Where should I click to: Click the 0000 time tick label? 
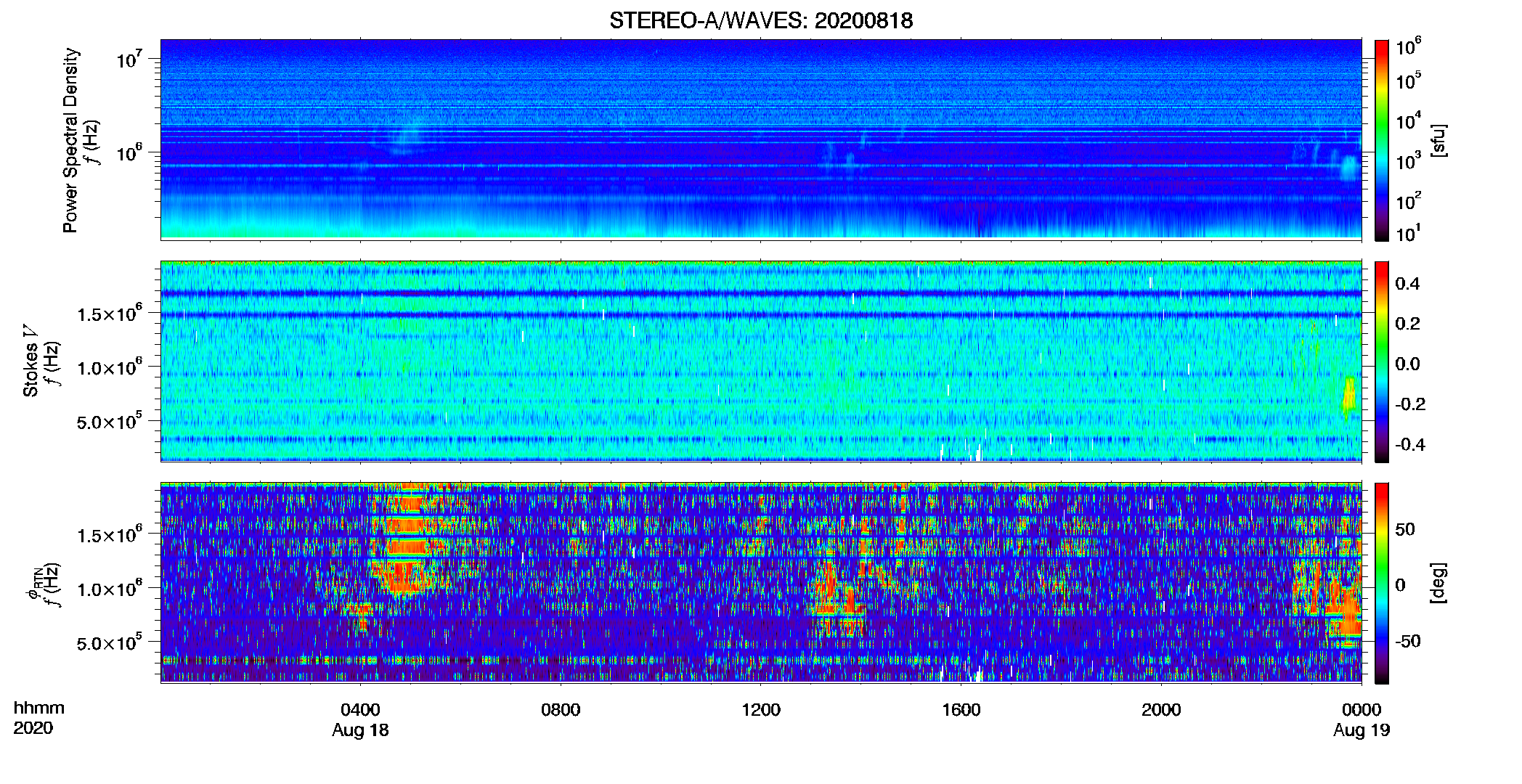(x=1362, y=709)
